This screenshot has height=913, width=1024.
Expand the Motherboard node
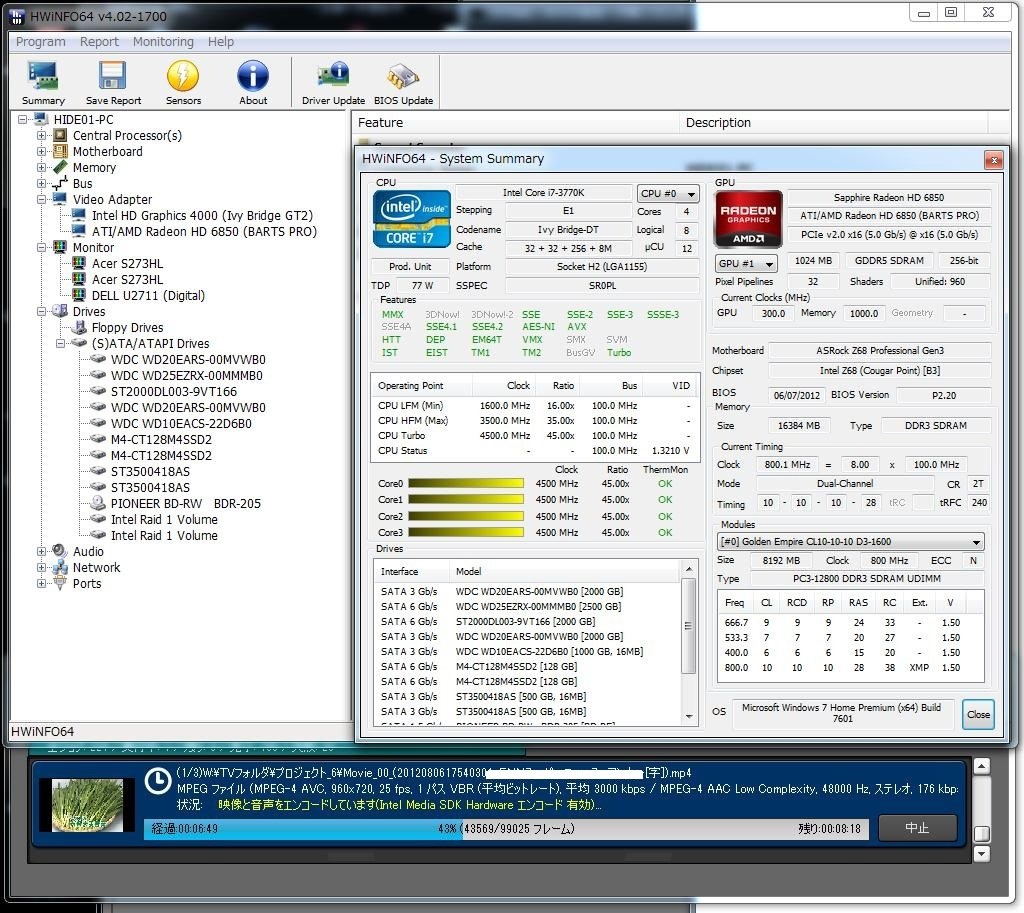tap(41, 152)
